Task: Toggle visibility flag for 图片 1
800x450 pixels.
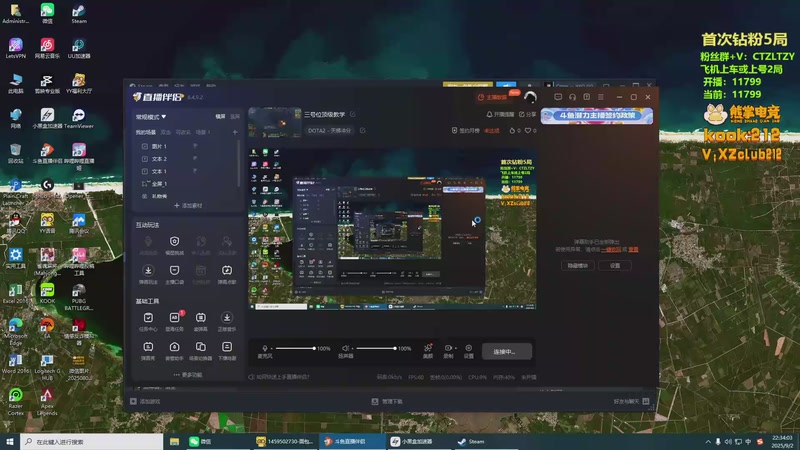Action: click(x=195, y=146)
